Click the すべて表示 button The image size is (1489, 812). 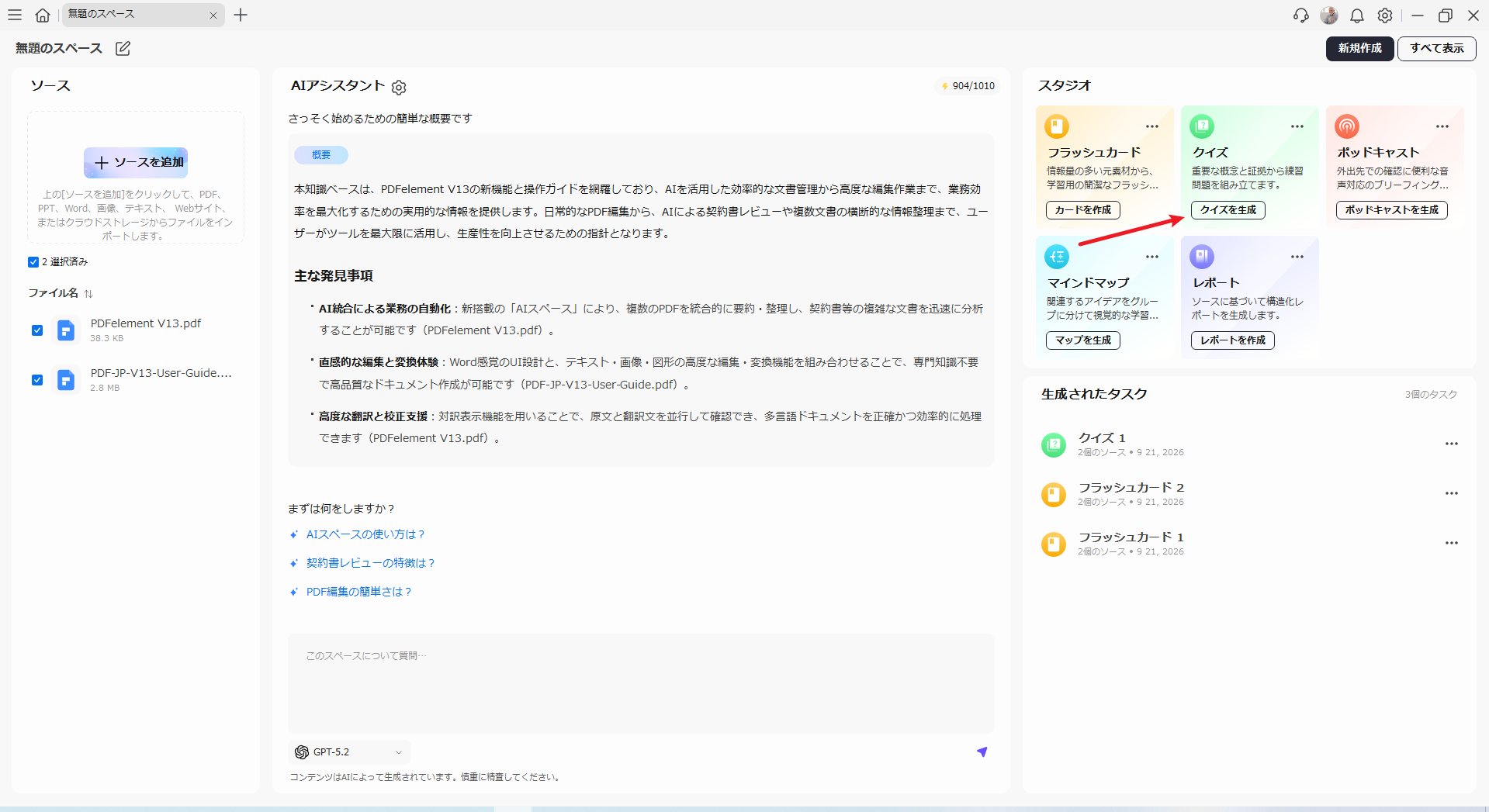click(x=1437, y=48)
